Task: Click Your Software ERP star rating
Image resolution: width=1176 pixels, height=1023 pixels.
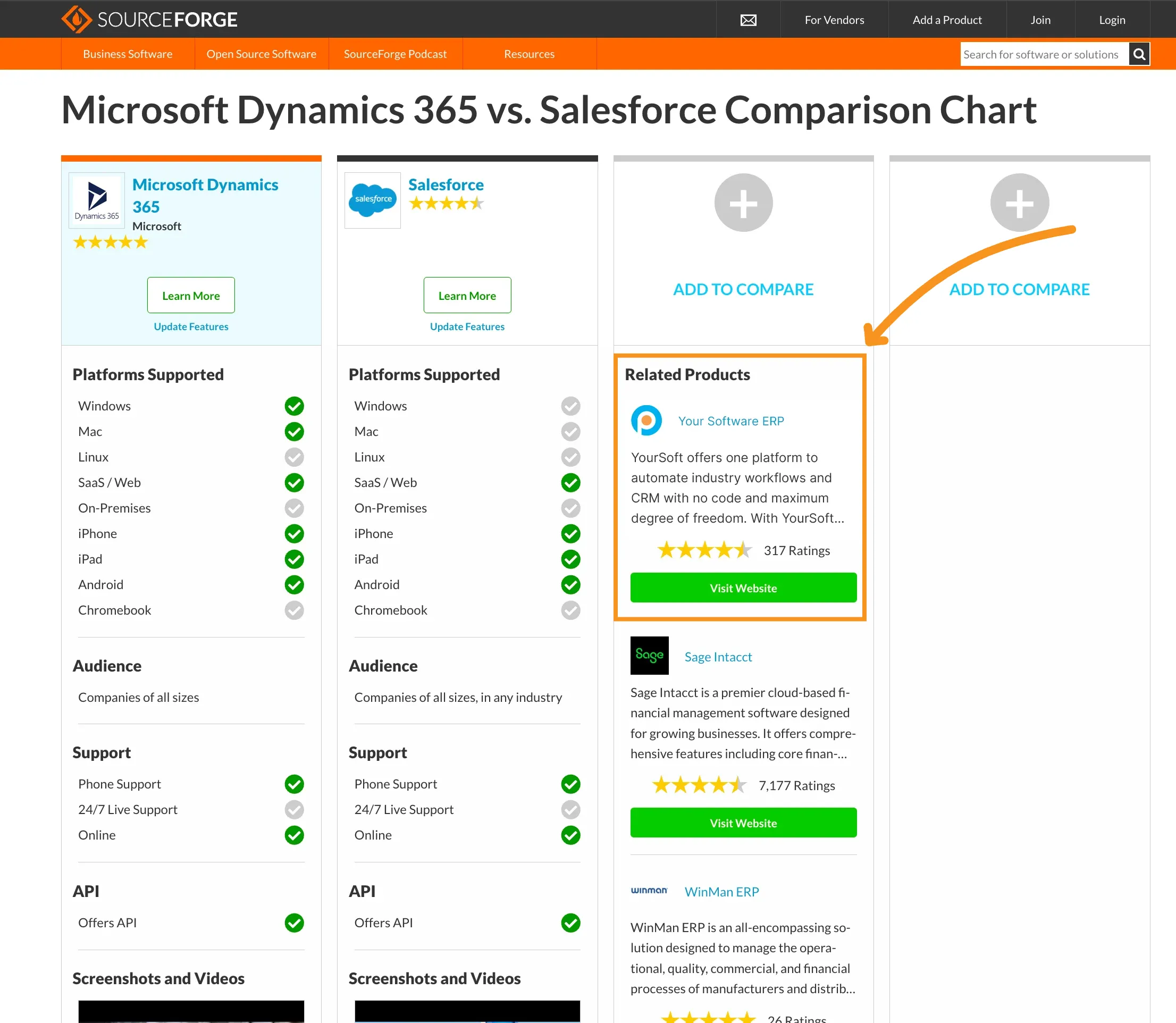Action: click(704, 550)
